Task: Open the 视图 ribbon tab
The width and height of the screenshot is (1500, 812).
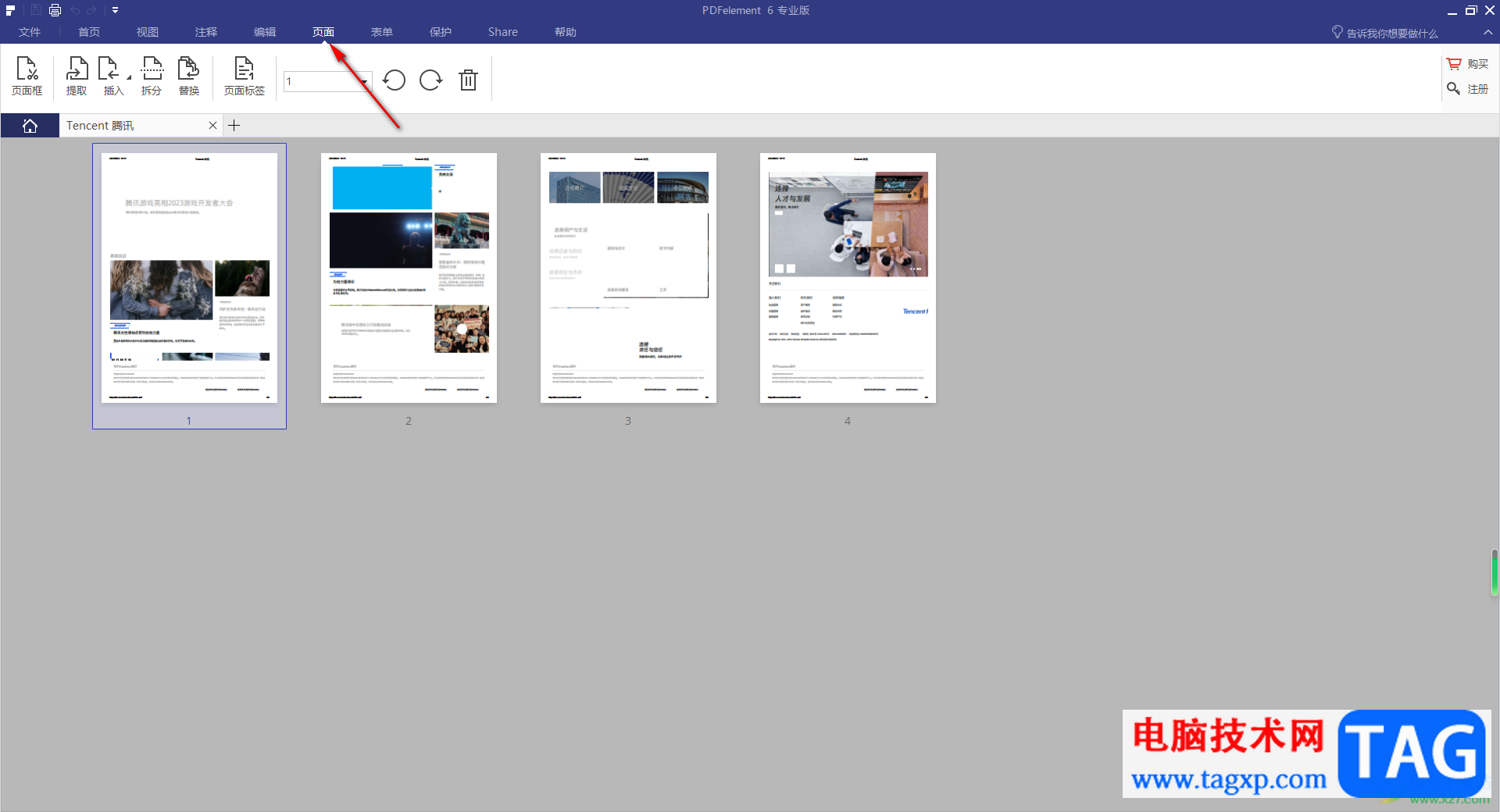Action: click(148, 32)
